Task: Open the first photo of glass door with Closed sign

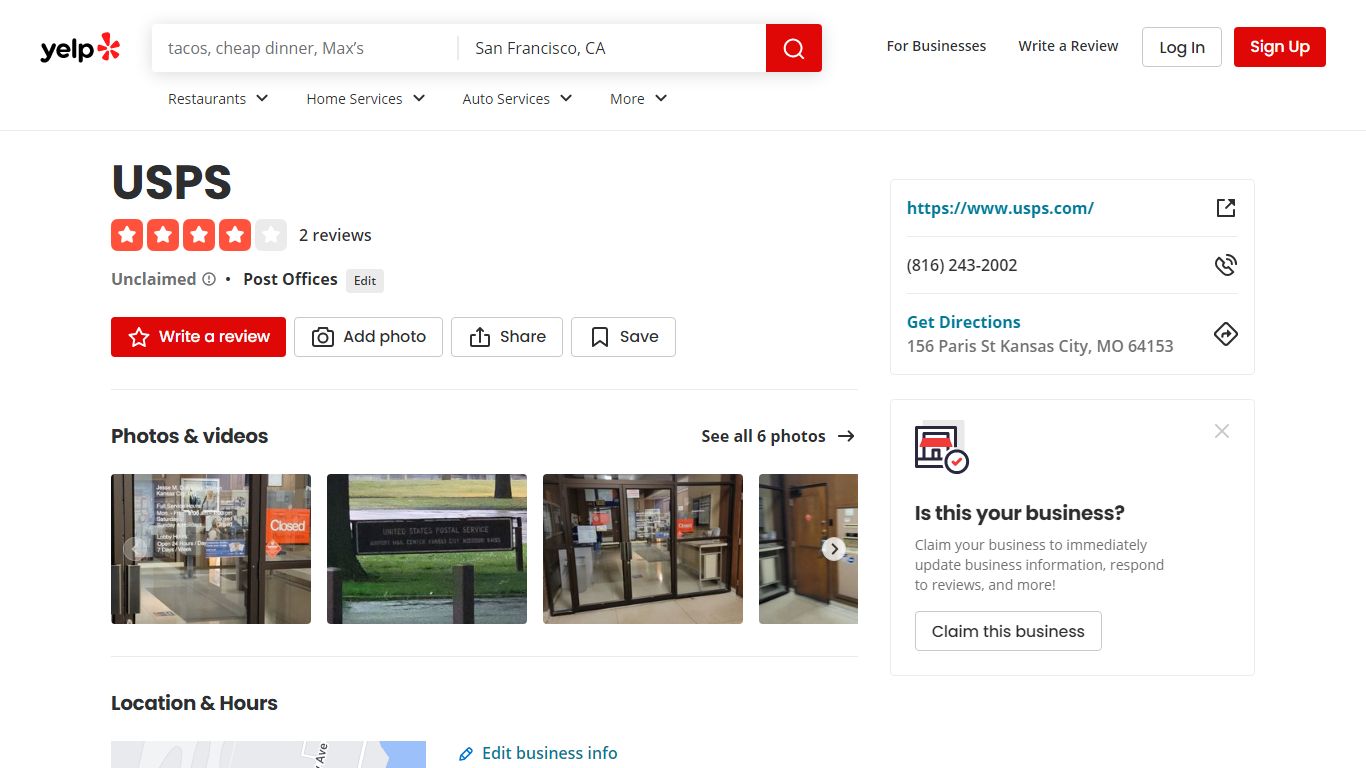Action: [211, 549]
